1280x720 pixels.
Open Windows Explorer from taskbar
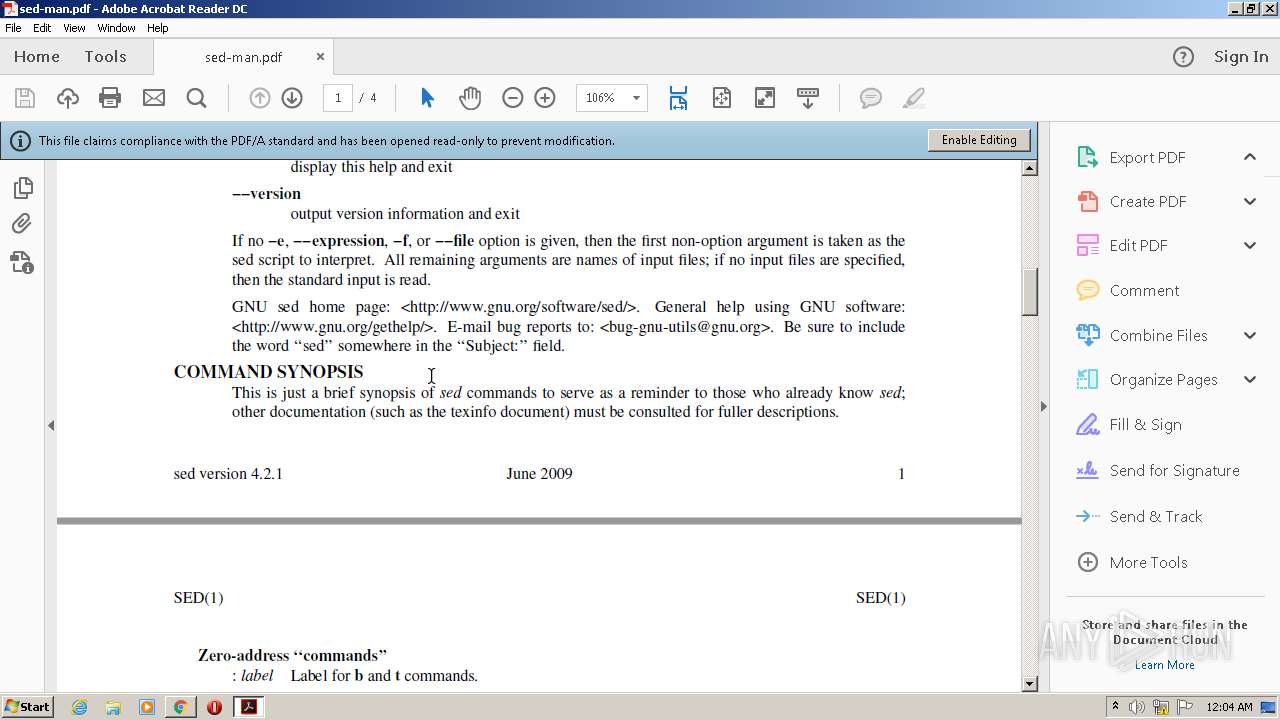pyautogui.click(x=113, y=707)
